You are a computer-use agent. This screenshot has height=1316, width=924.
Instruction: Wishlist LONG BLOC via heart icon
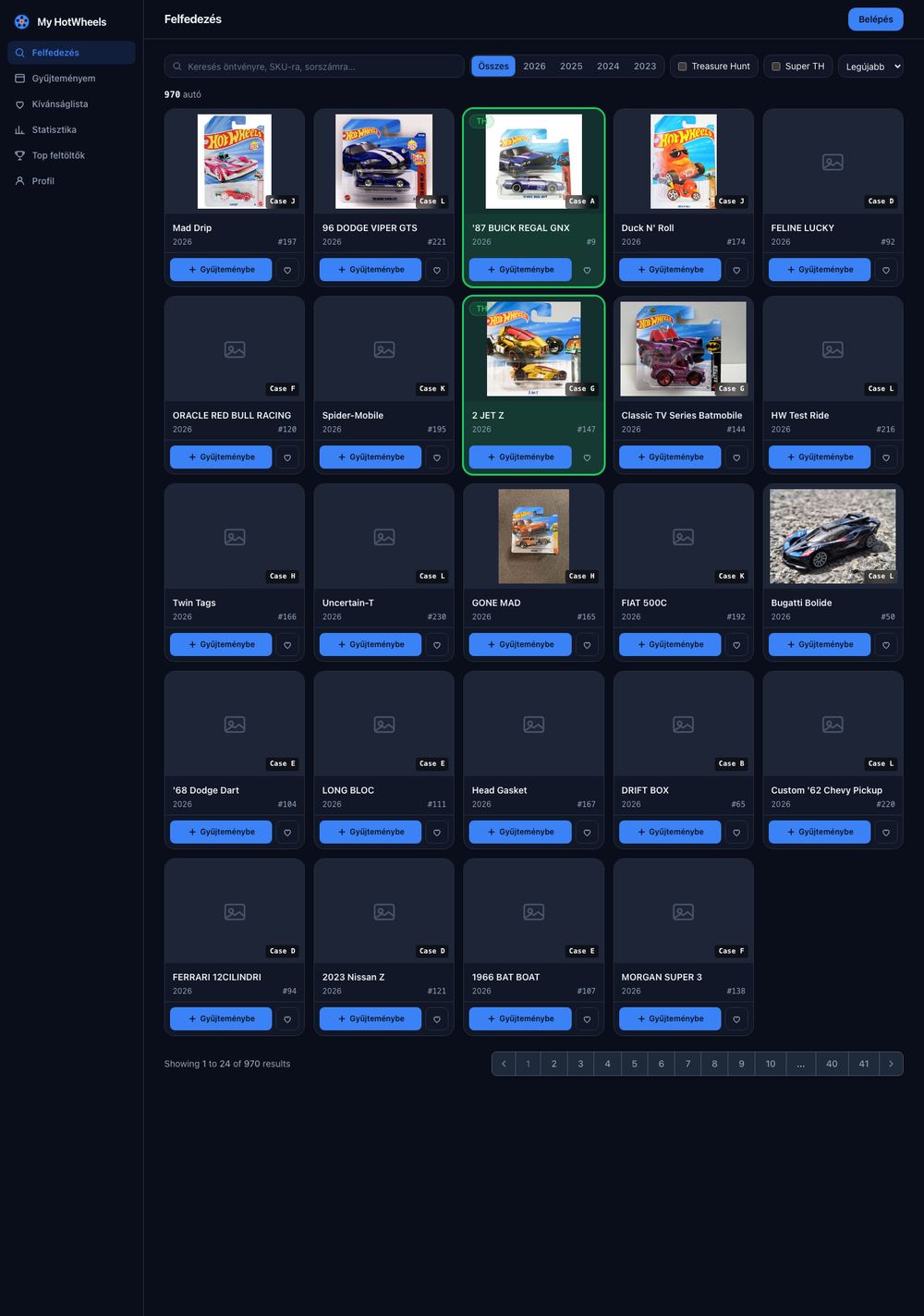pyautogui.click(x=437, y=833)
